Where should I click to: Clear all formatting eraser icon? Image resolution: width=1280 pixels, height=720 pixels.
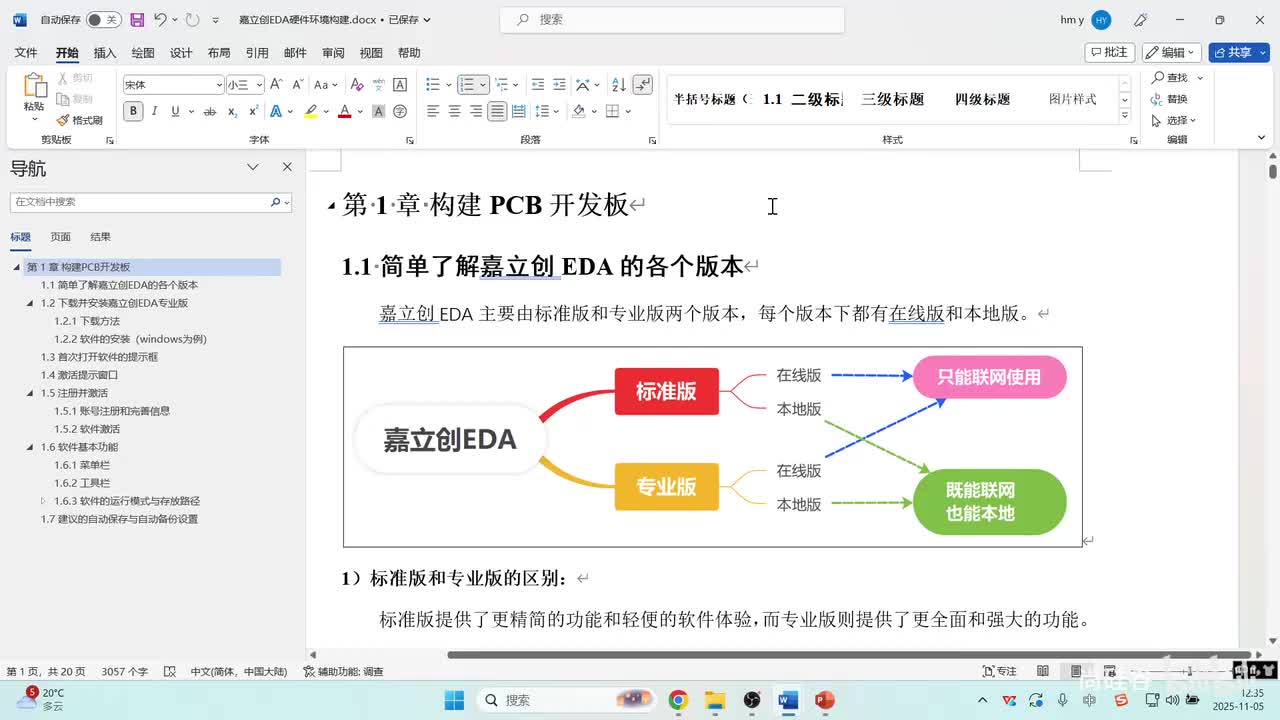357,85
